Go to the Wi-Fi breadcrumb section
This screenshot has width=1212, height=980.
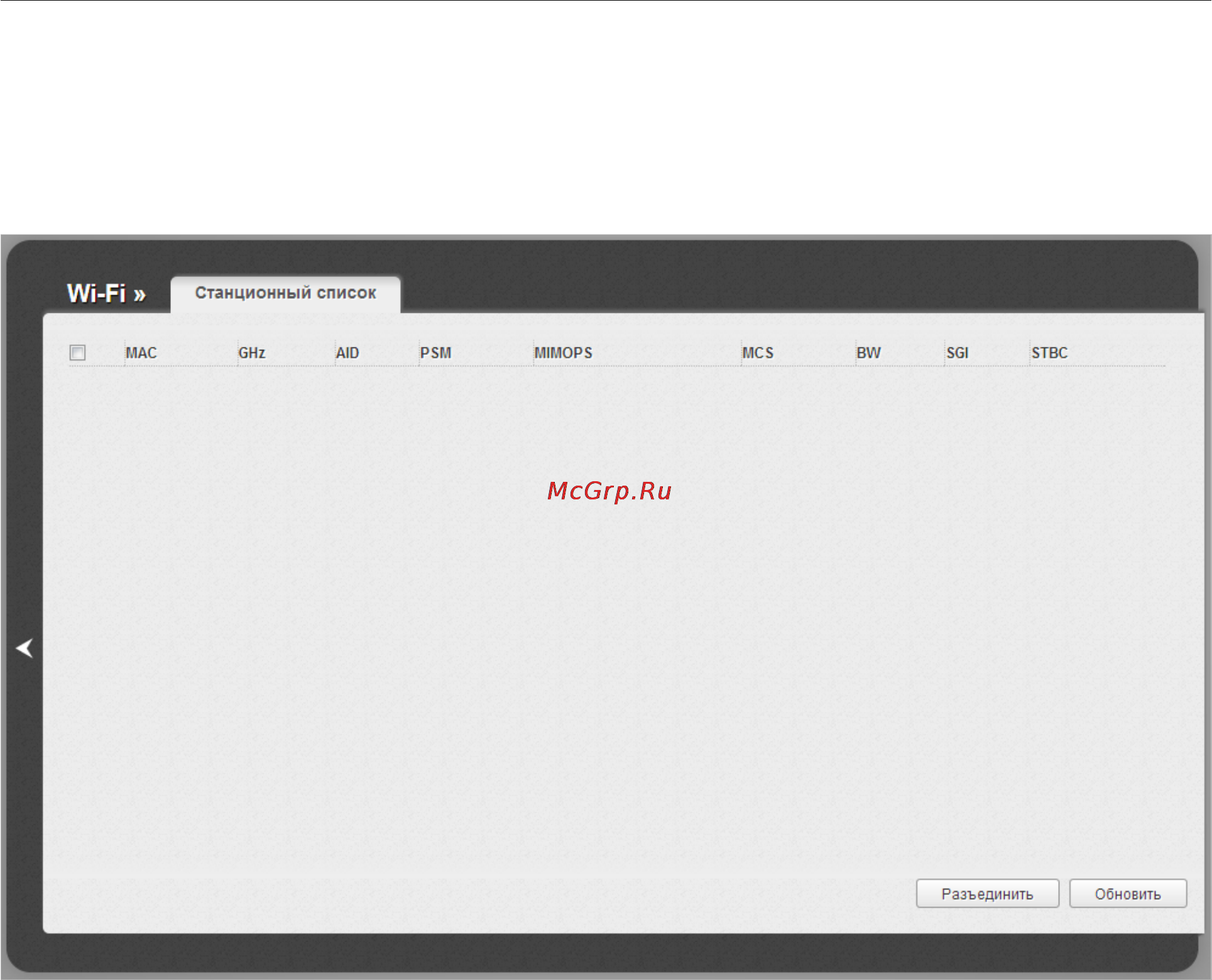pyautogui.click(x=97, y=293)
